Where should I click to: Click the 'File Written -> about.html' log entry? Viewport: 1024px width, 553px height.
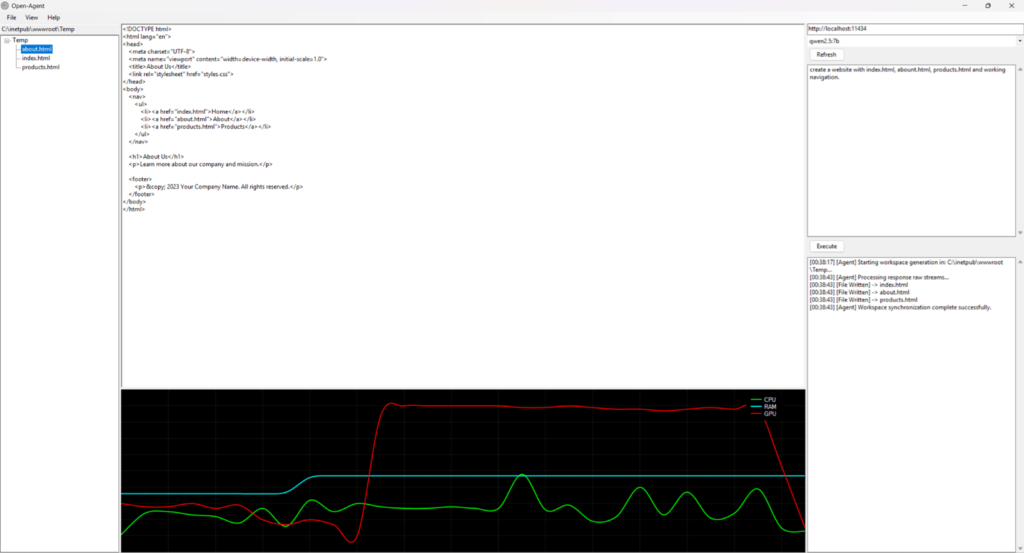point(859,292)
